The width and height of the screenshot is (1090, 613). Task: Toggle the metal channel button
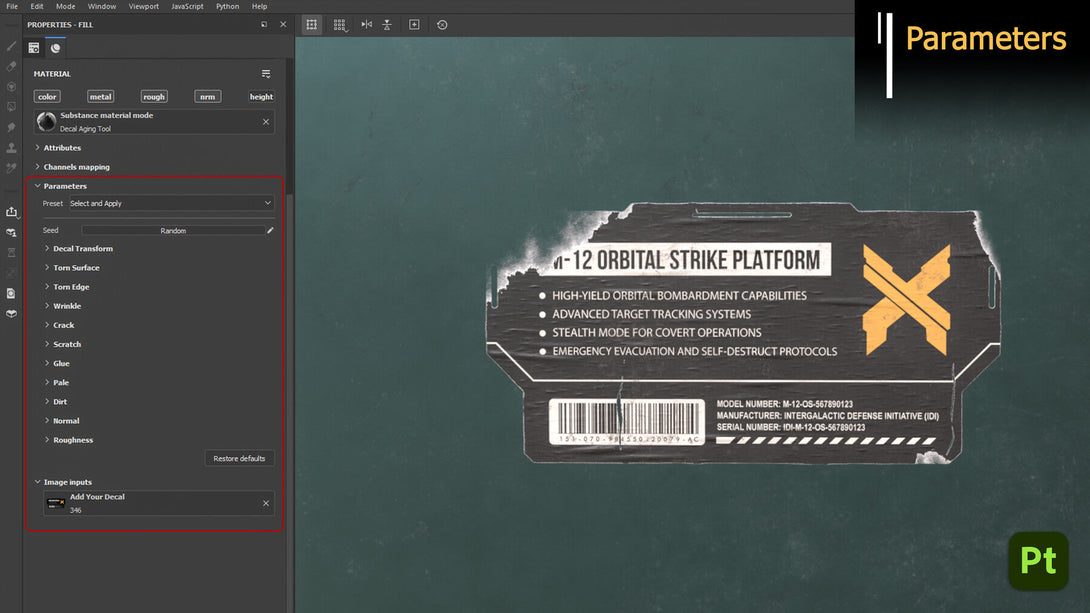(x=100, y=97)
